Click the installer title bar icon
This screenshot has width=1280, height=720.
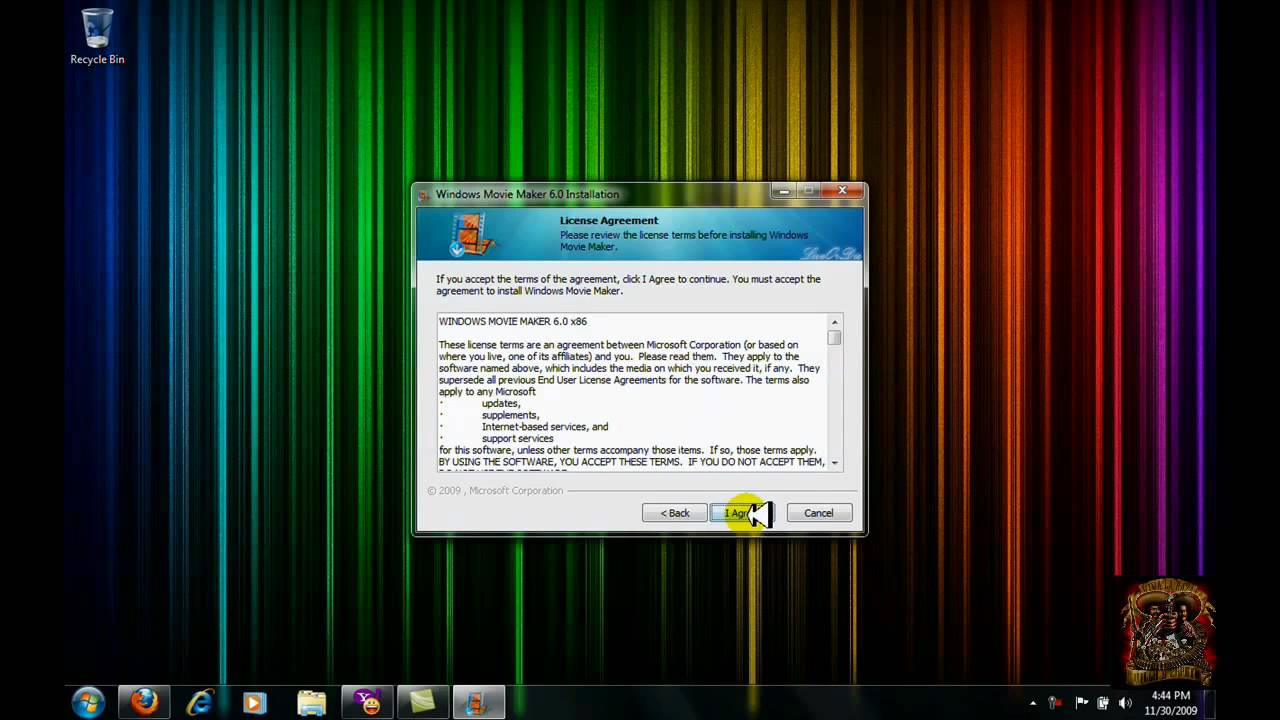(424, 194)
